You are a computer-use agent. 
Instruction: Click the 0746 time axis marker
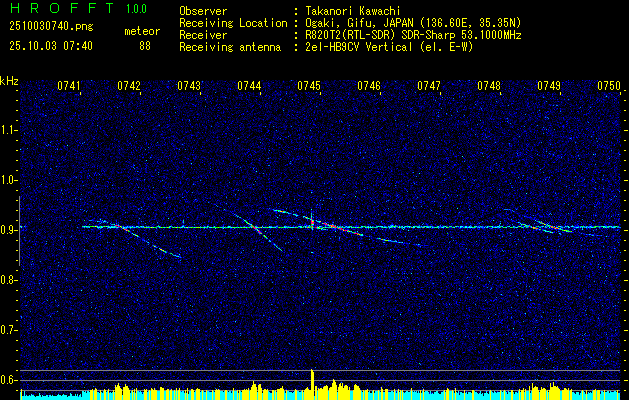369,86
